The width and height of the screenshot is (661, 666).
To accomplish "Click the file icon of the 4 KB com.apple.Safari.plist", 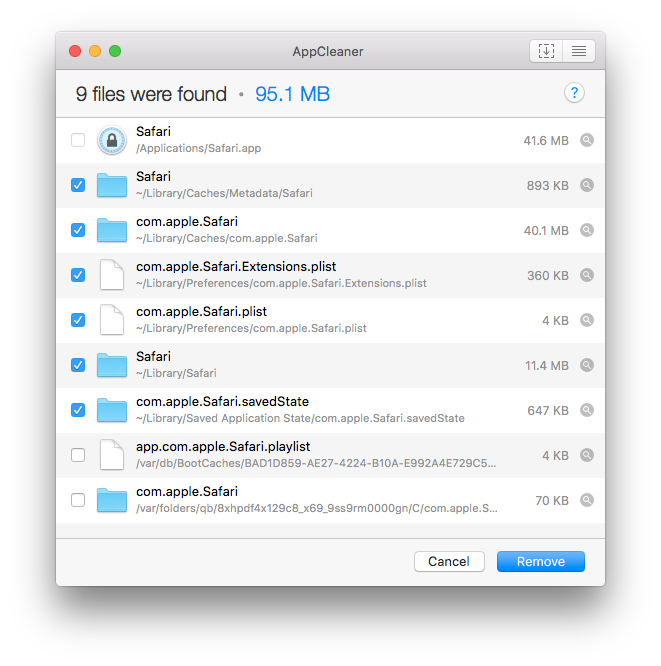I will pos(112,320).
